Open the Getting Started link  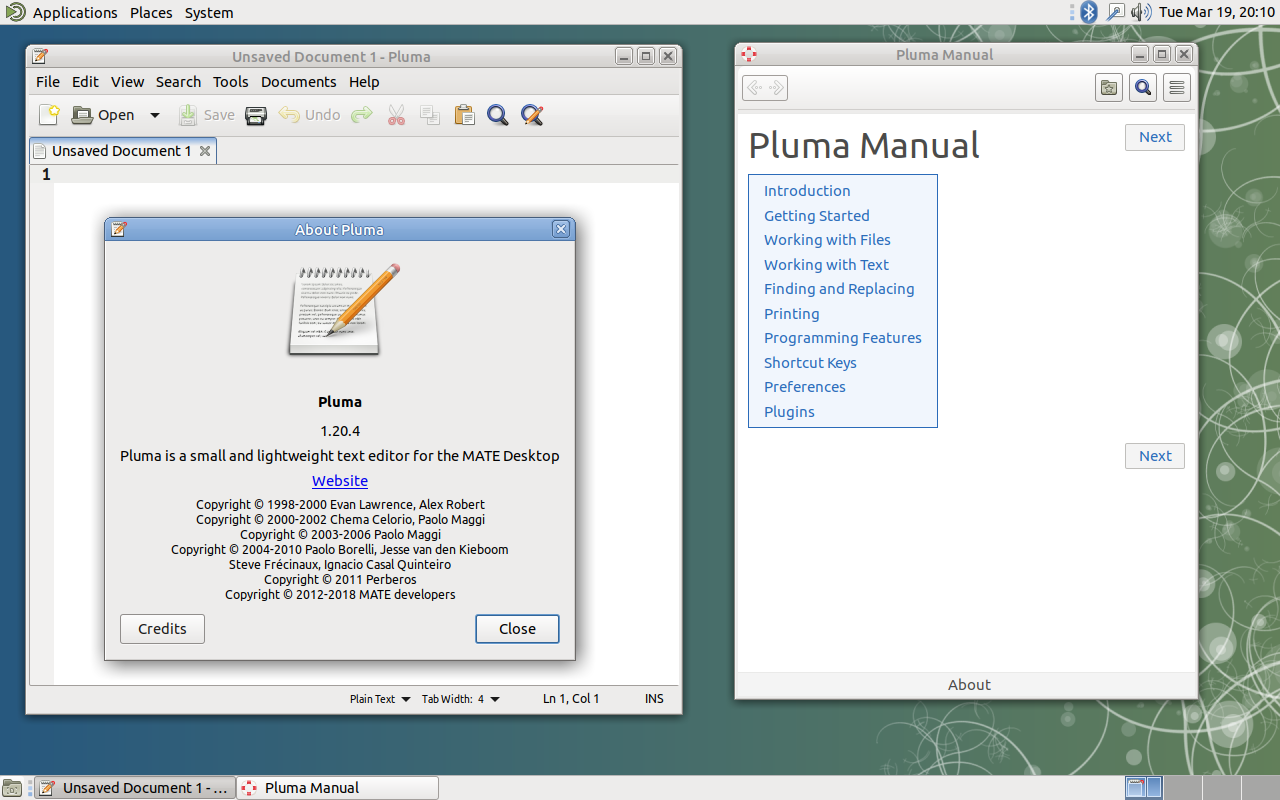pyautogui.click(x=817, y=216)
